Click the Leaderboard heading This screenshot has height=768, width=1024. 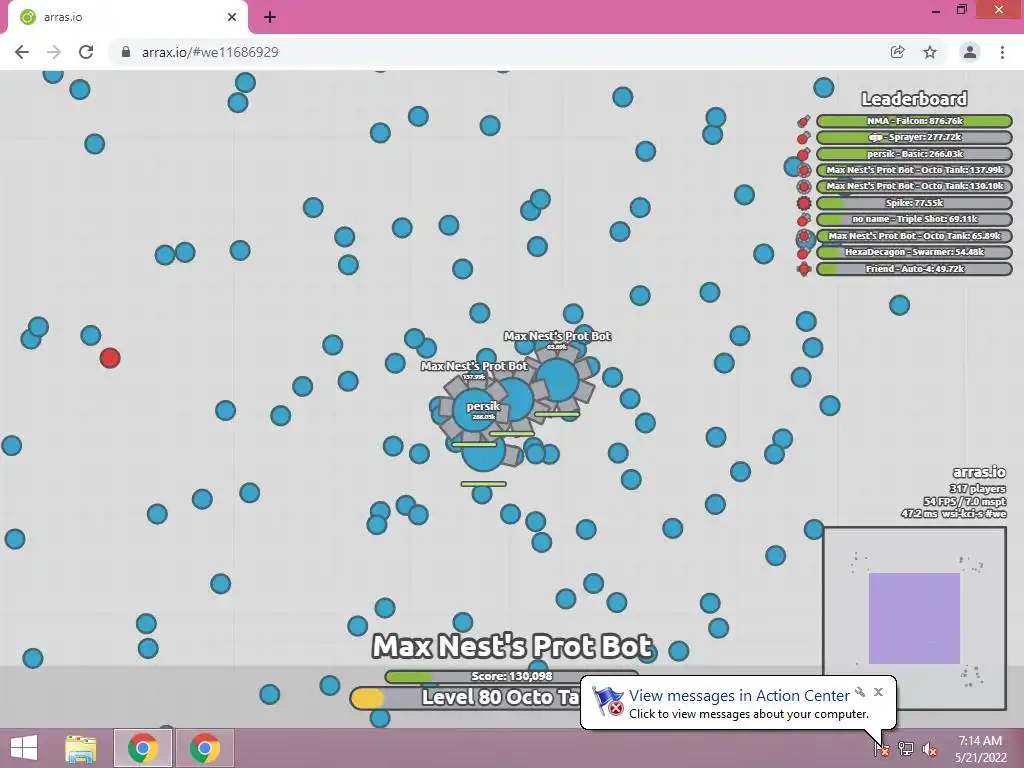(x=914, y=99)
